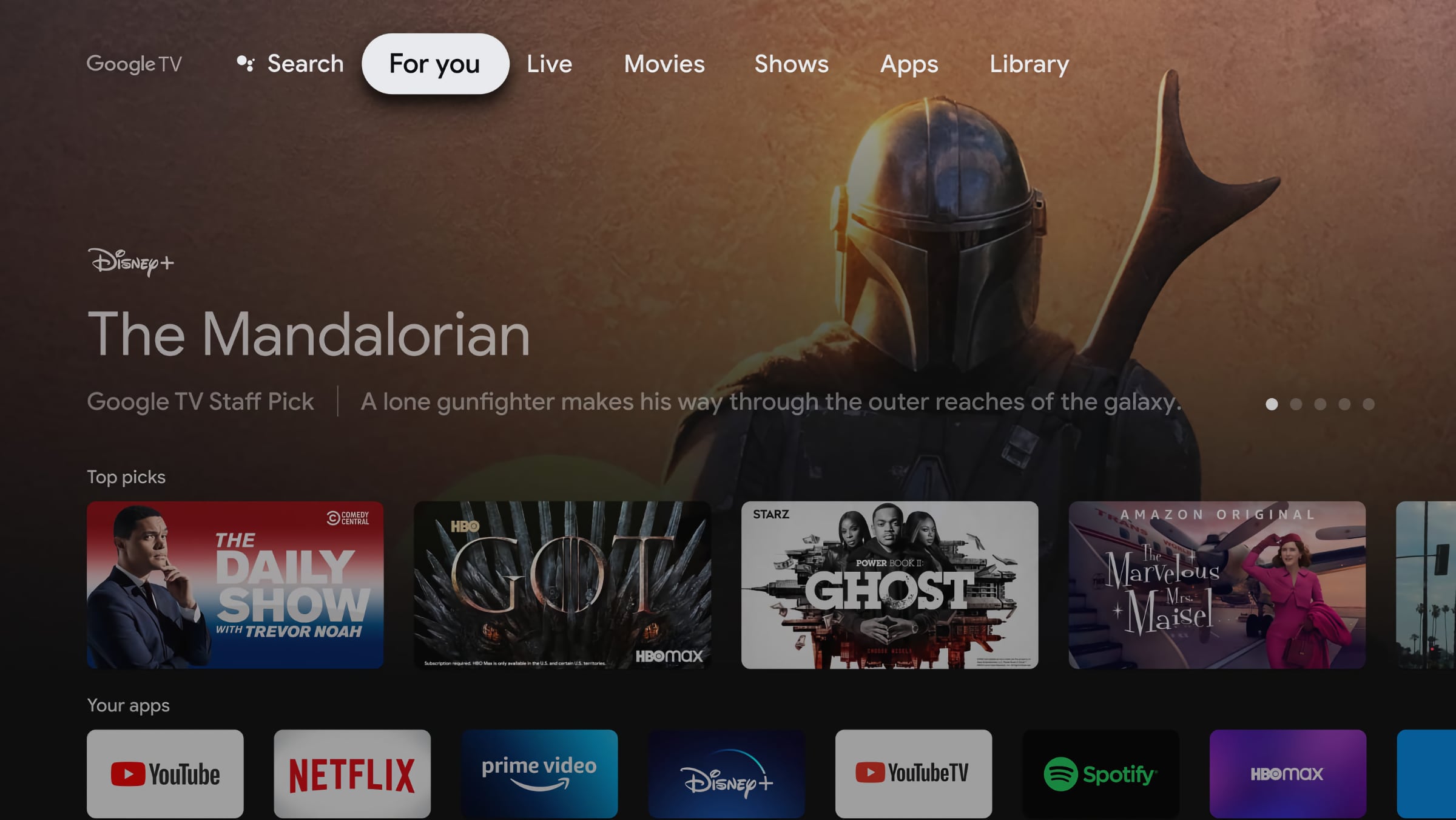
Task: Open the Disney+ app
Action: click(x=726, y=773)
